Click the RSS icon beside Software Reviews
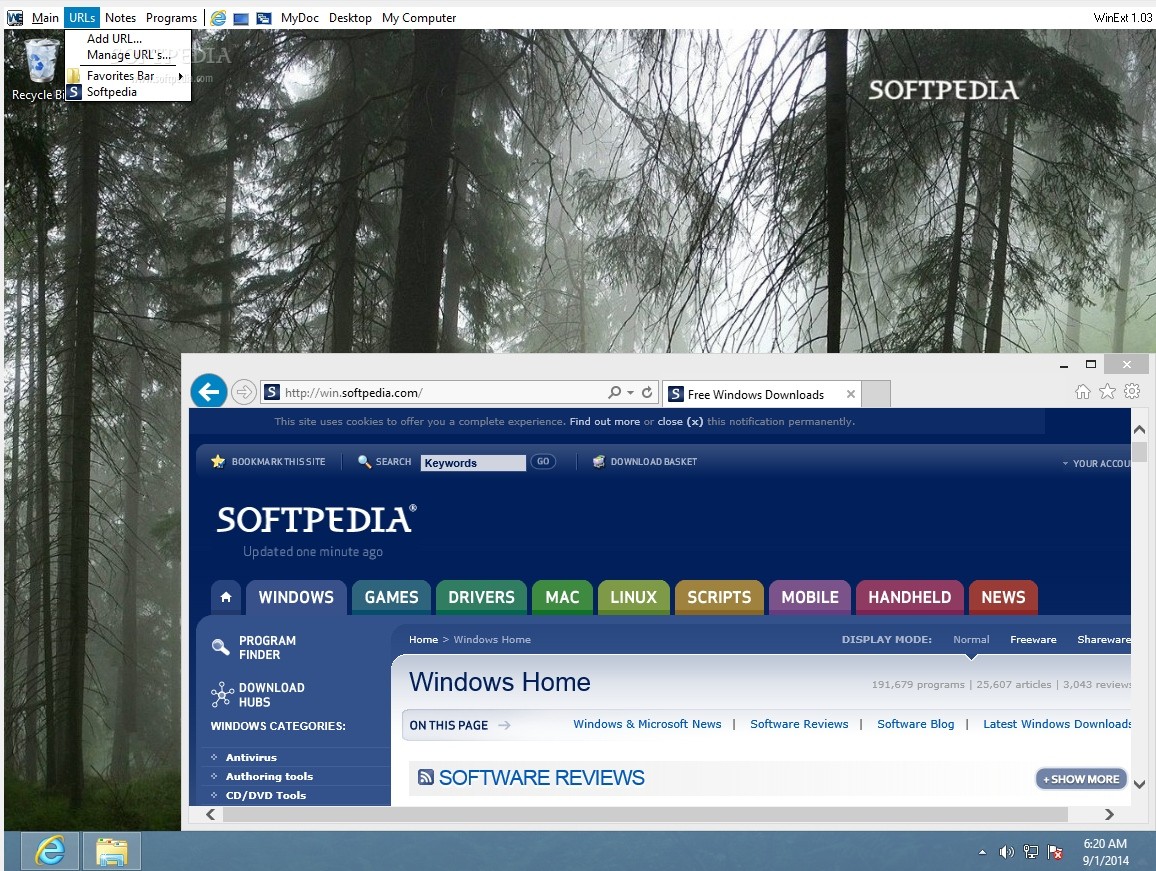 [425, 777]
